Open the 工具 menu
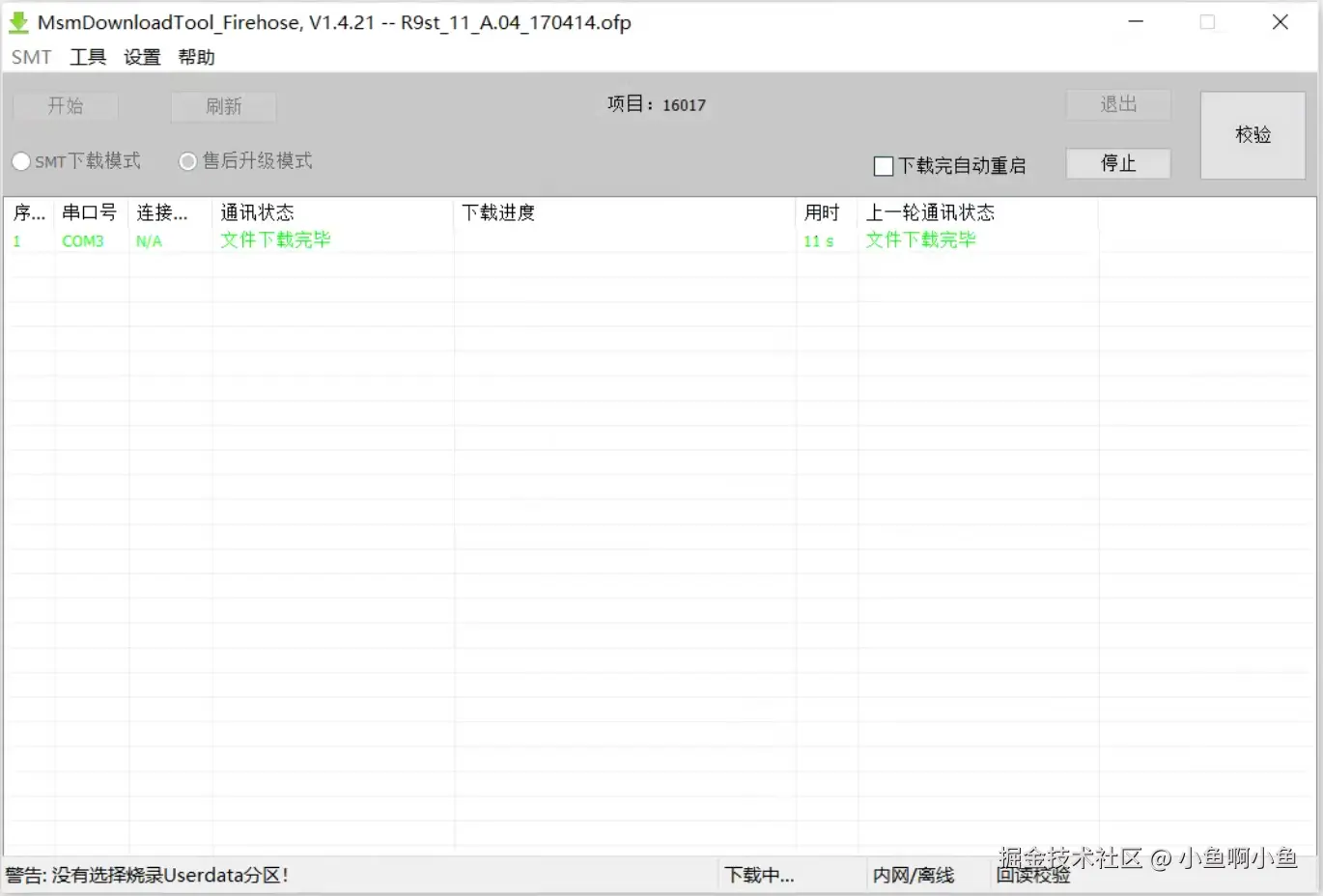 (x=88, y=57)
